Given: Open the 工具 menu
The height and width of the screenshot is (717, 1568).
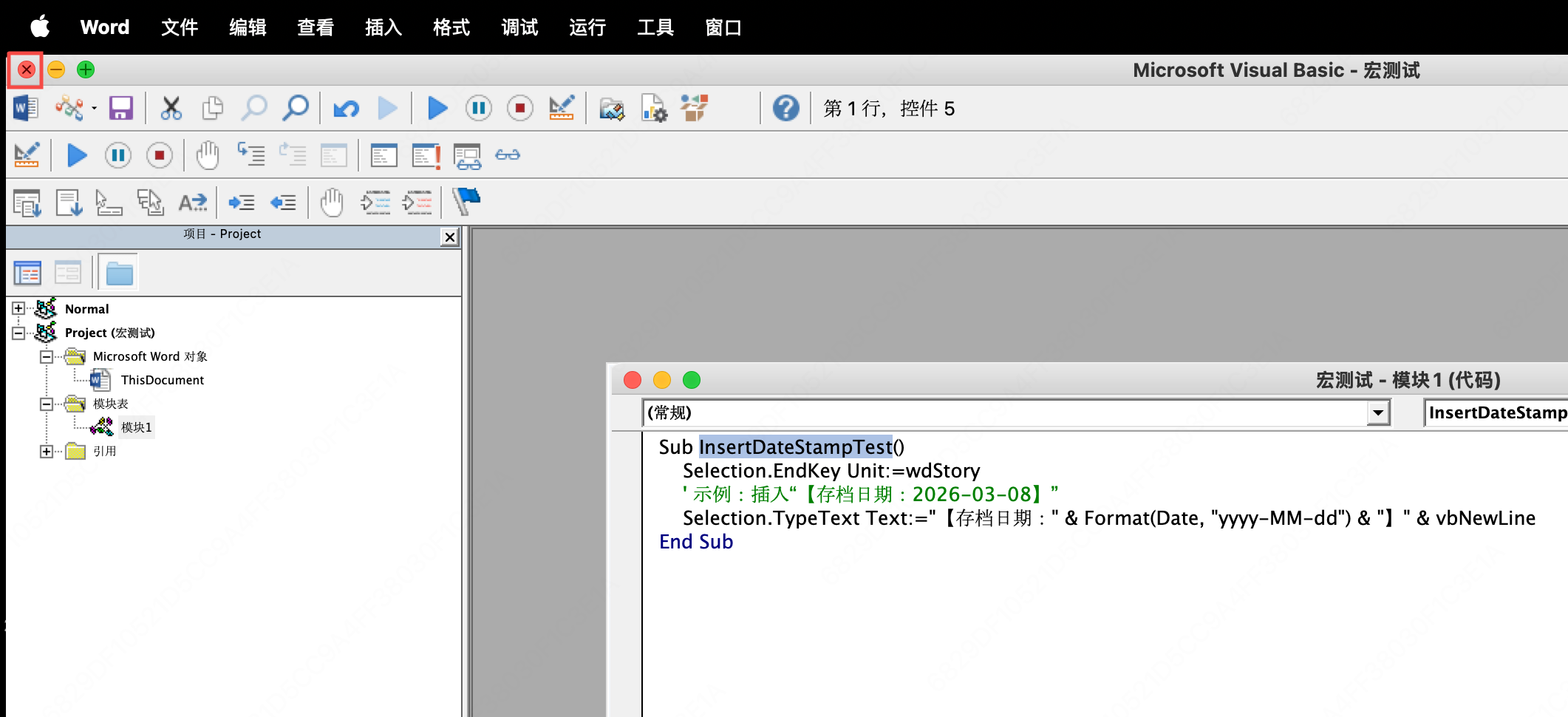Looking at the screenshot, I should [655, 27].
